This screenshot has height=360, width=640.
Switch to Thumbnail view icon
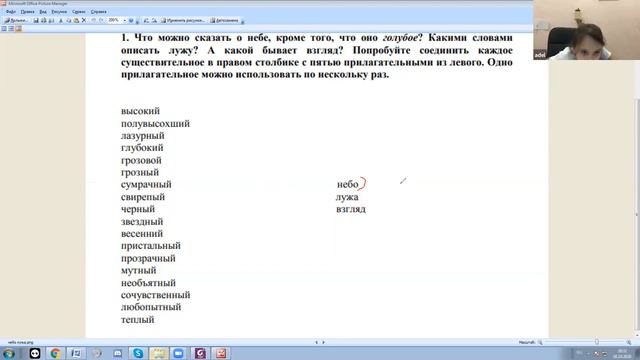[x=4, y=29]
